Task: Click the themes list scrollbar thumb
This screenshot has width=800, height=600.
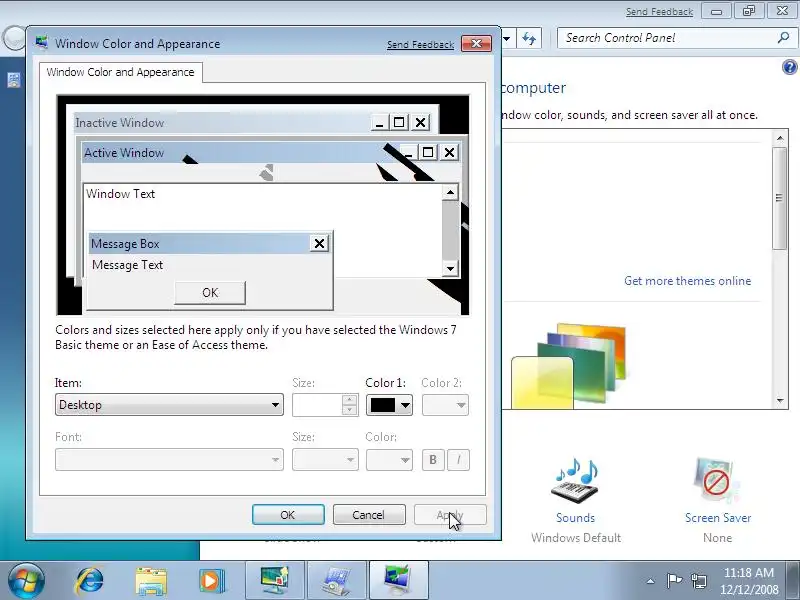Action: click(x=779, y=198)
